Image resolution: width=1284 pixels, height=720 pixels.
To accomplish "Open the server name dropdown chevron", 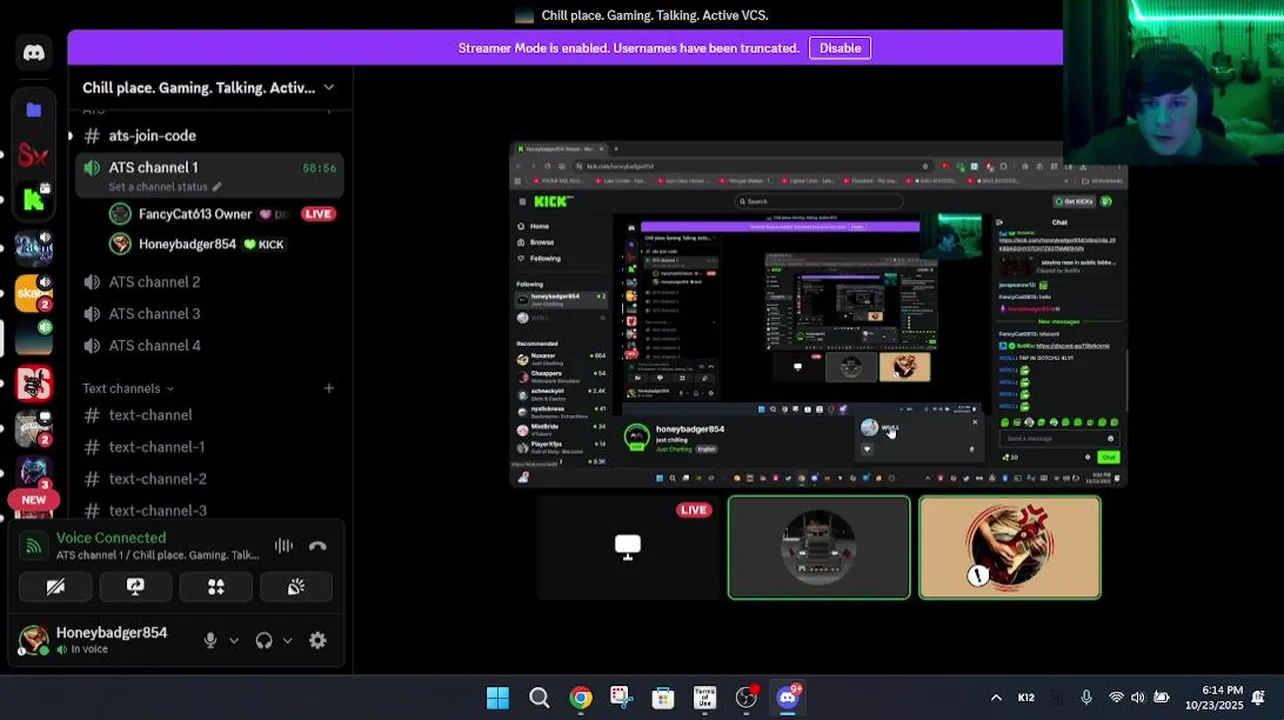I will (x=329, y=88).
